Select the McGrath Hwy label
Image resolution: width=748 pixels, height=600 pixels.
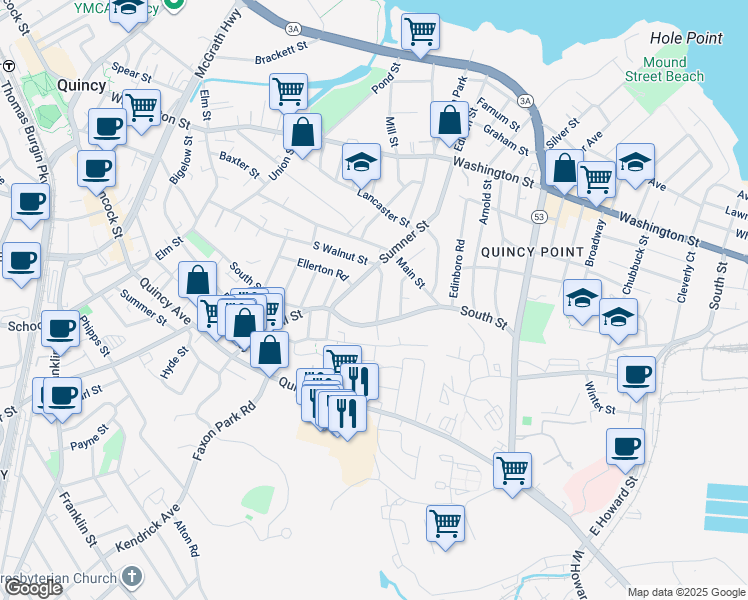click(x=218, y=43)
